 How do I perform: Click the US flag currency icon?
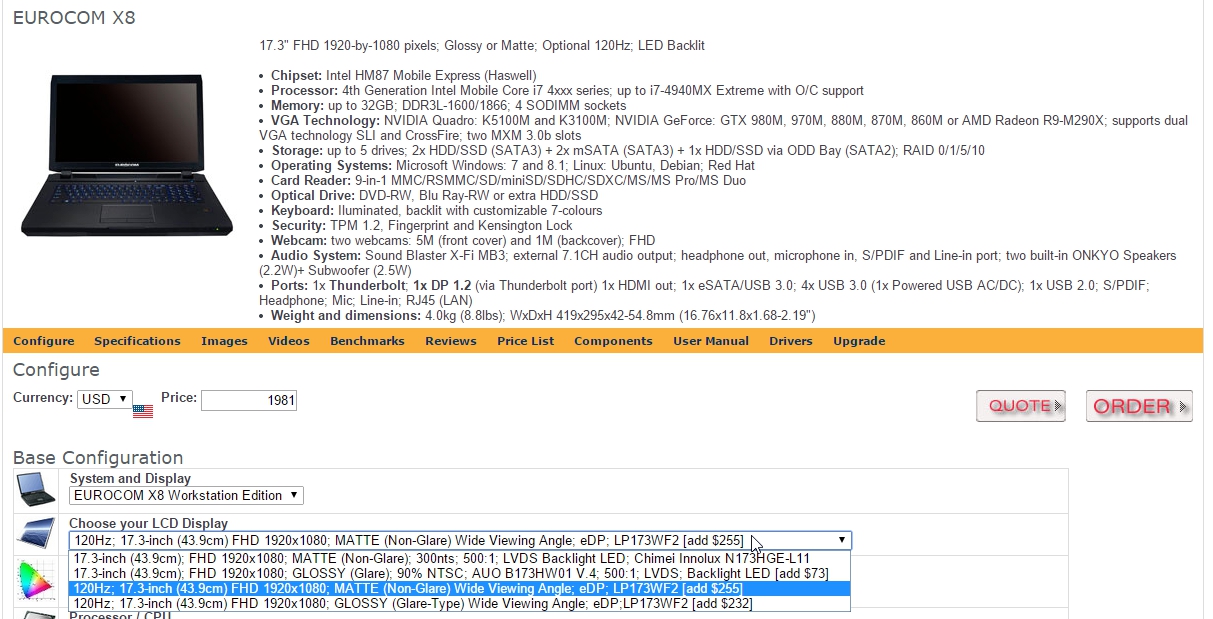(x=142, y=410)
